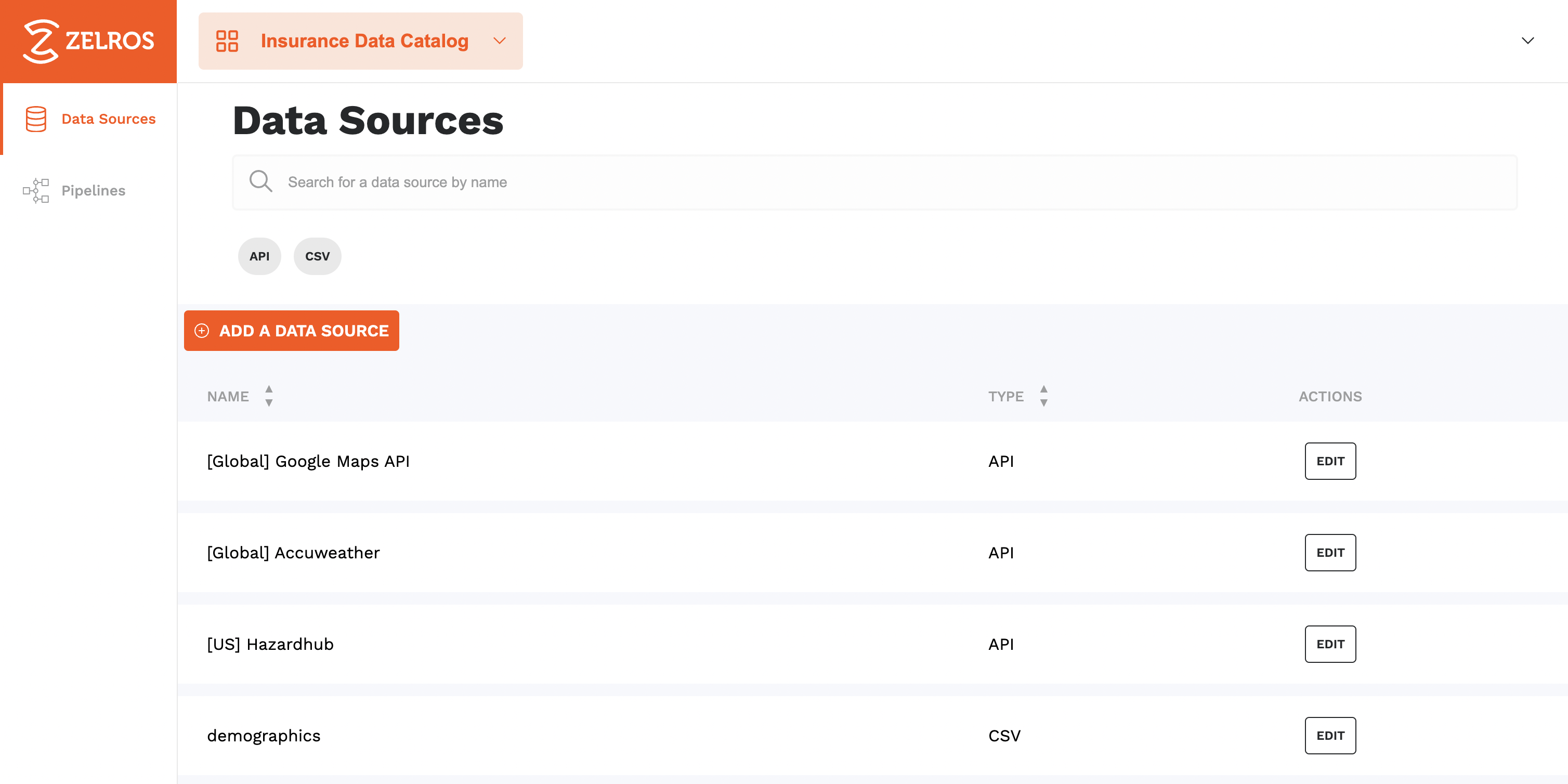Screen dimensions: 1568x784
Task: Click Edit for Google Maps API
Action: (1330, 460)
